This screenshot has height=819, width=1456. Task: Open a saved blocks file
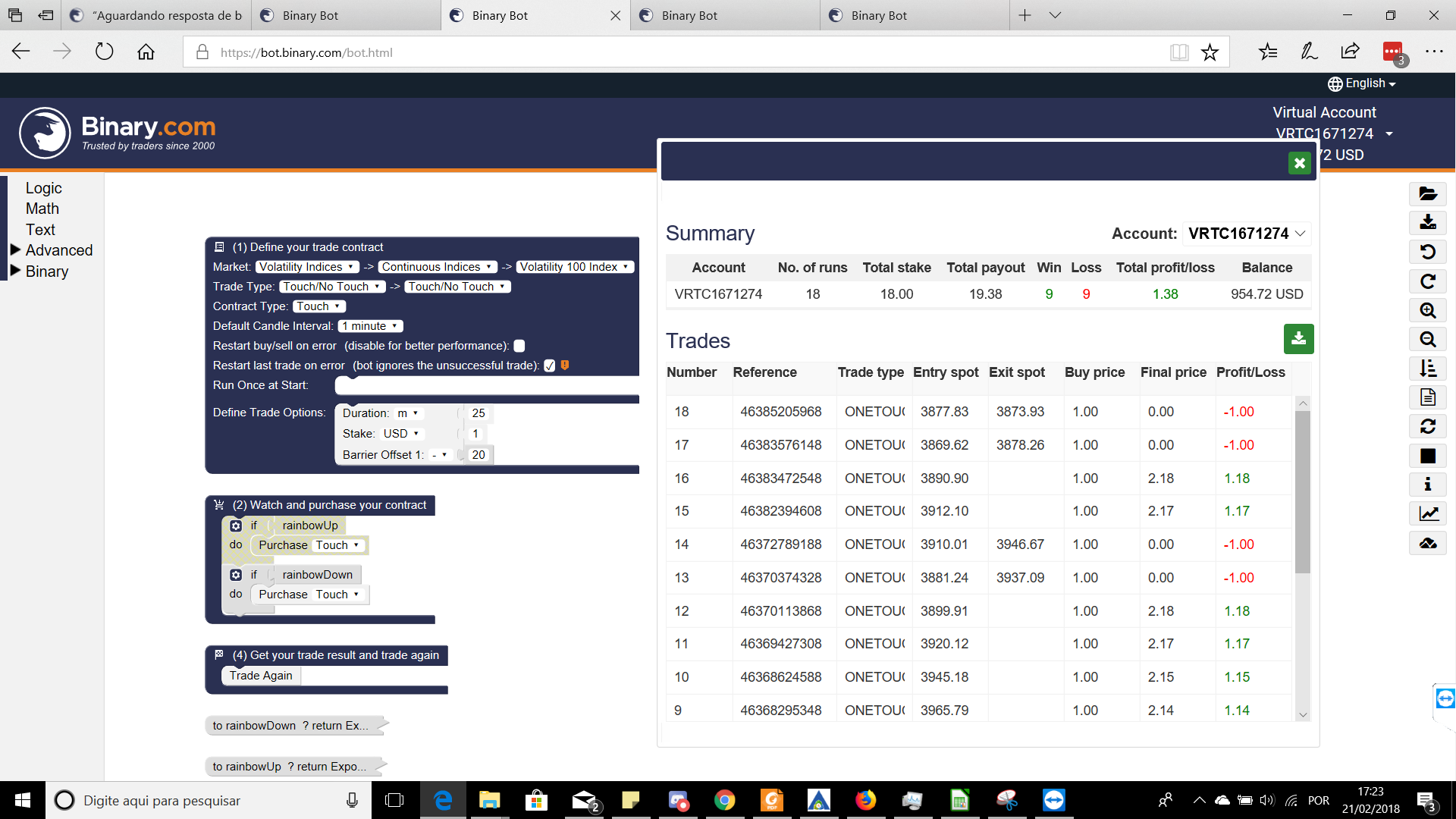coord(1429,194)
